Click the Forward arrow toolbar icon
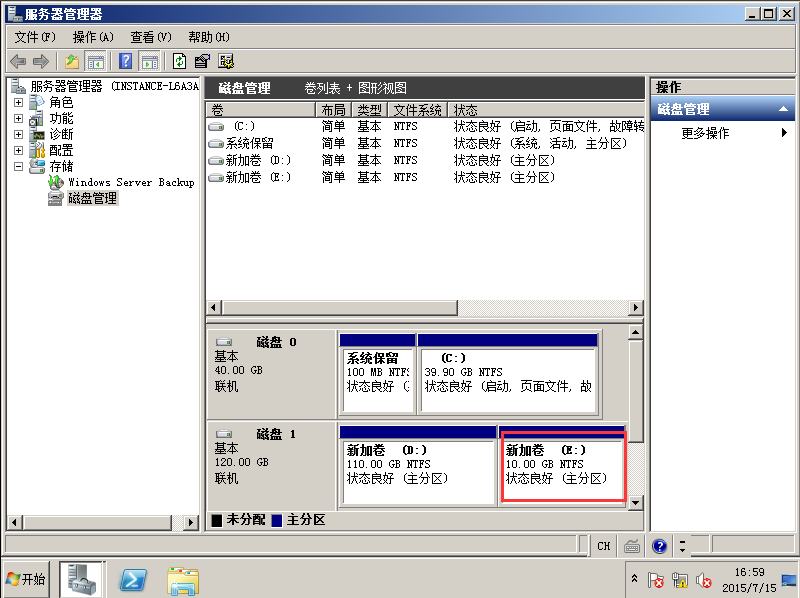The height and width of the screenshot is (598, 800). click(x=41, y=62)
